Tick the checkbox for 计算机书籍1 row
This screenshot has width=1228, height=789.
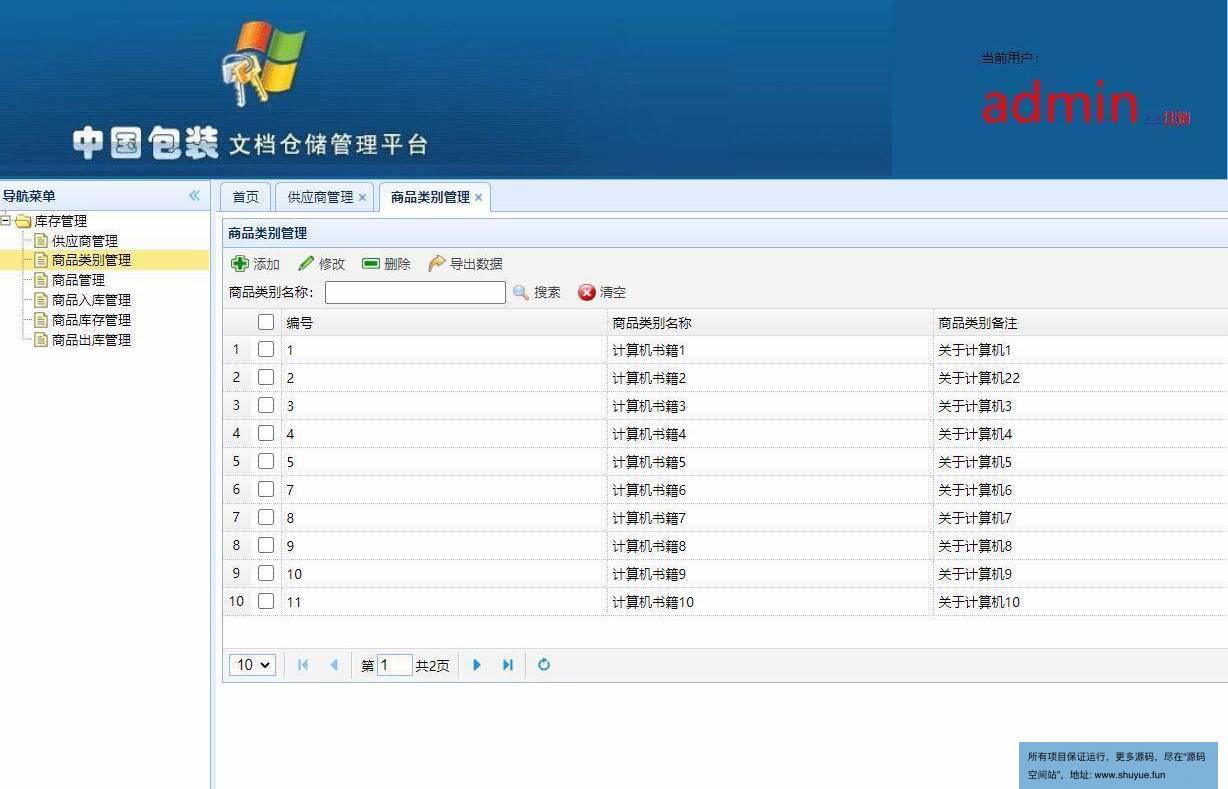point(266,350)
